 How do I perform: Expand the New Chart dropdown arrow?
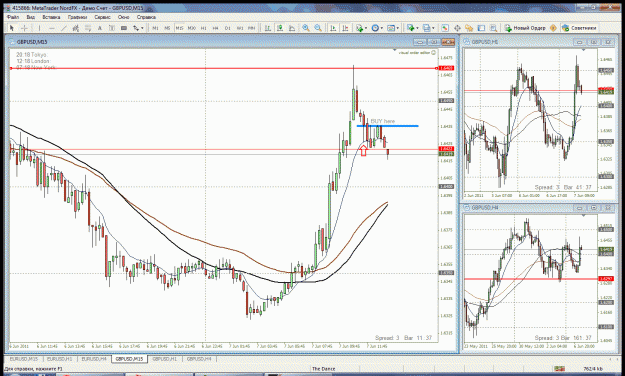(417, 28)
